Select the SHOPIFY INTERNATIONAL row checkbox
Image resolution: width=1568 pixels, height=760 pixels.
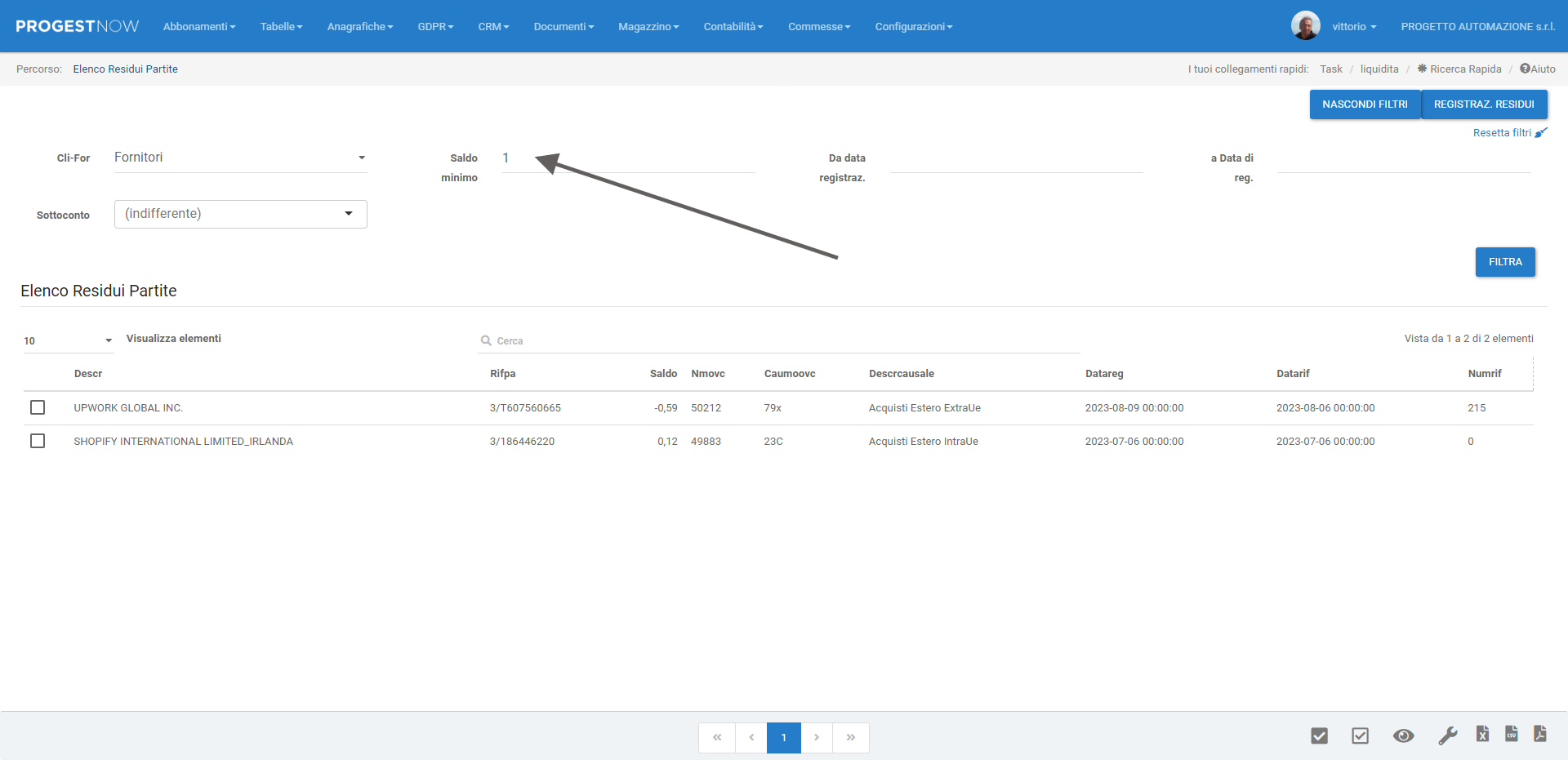click(38, 441)
